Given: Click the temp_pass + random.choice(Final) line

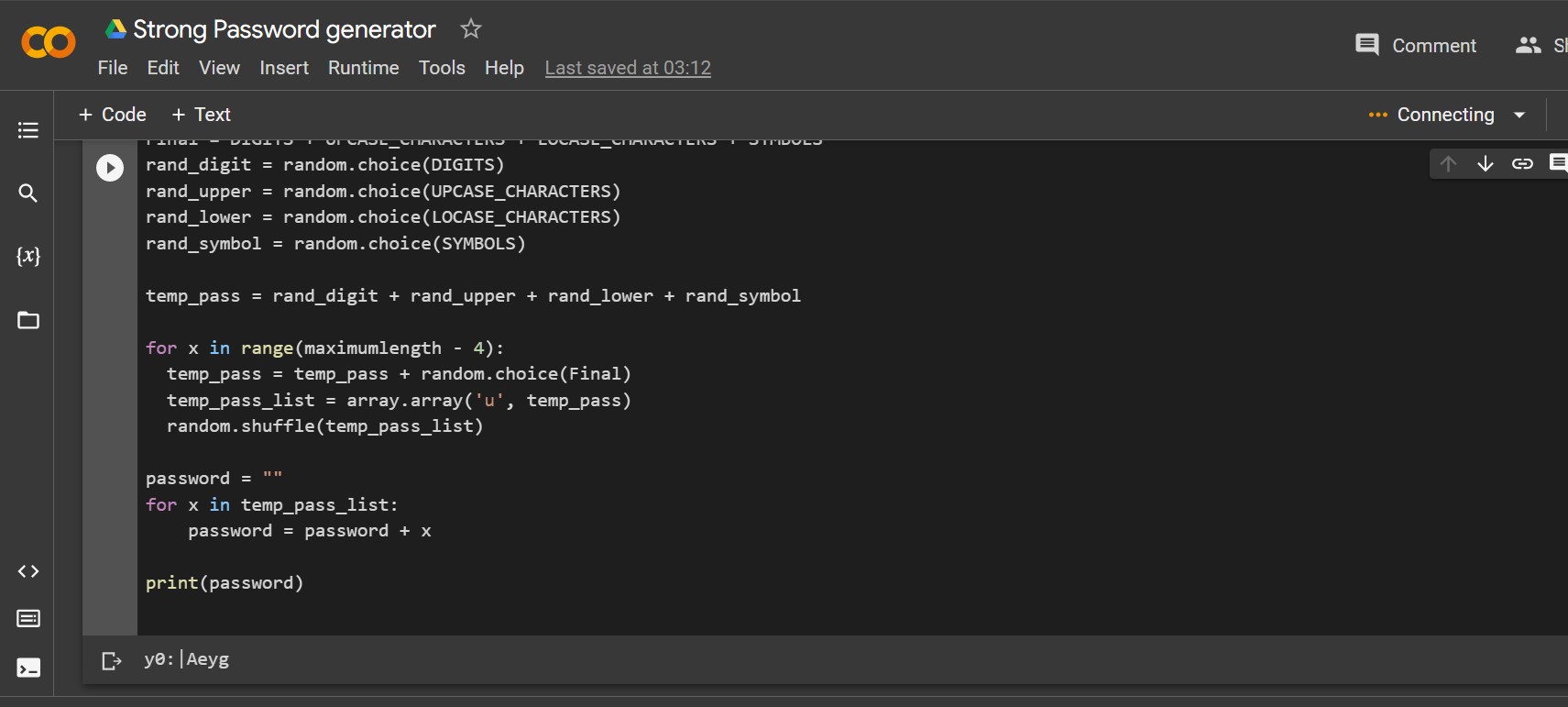Looking at the screenshot, I should (399, 374).
